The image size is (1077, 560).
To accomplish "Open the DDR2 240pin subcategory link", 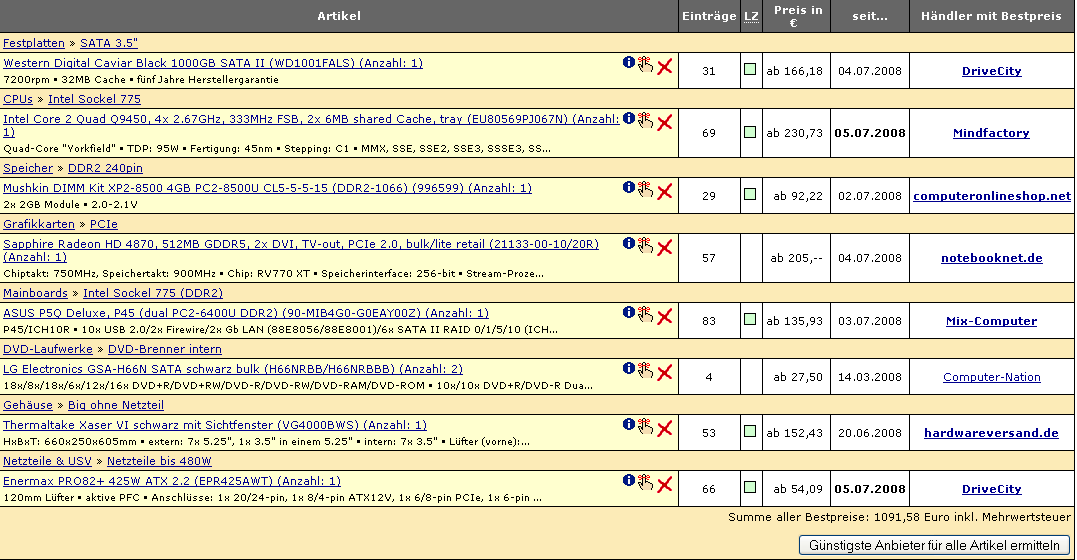I will click(105, 168).
